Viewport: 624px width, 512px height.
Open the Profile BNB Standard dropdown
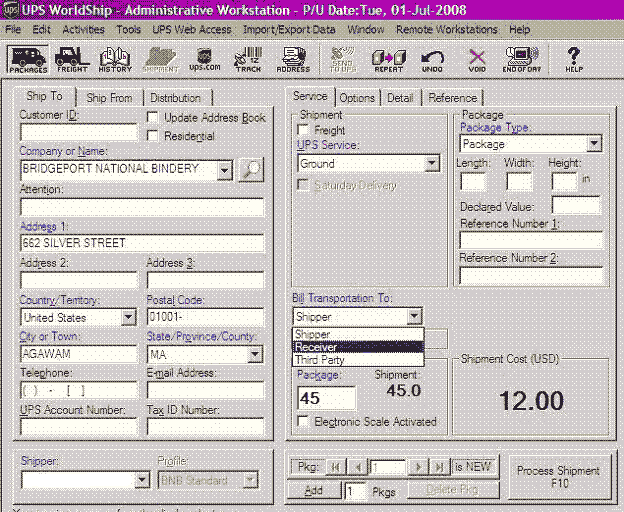coord(251,480)
